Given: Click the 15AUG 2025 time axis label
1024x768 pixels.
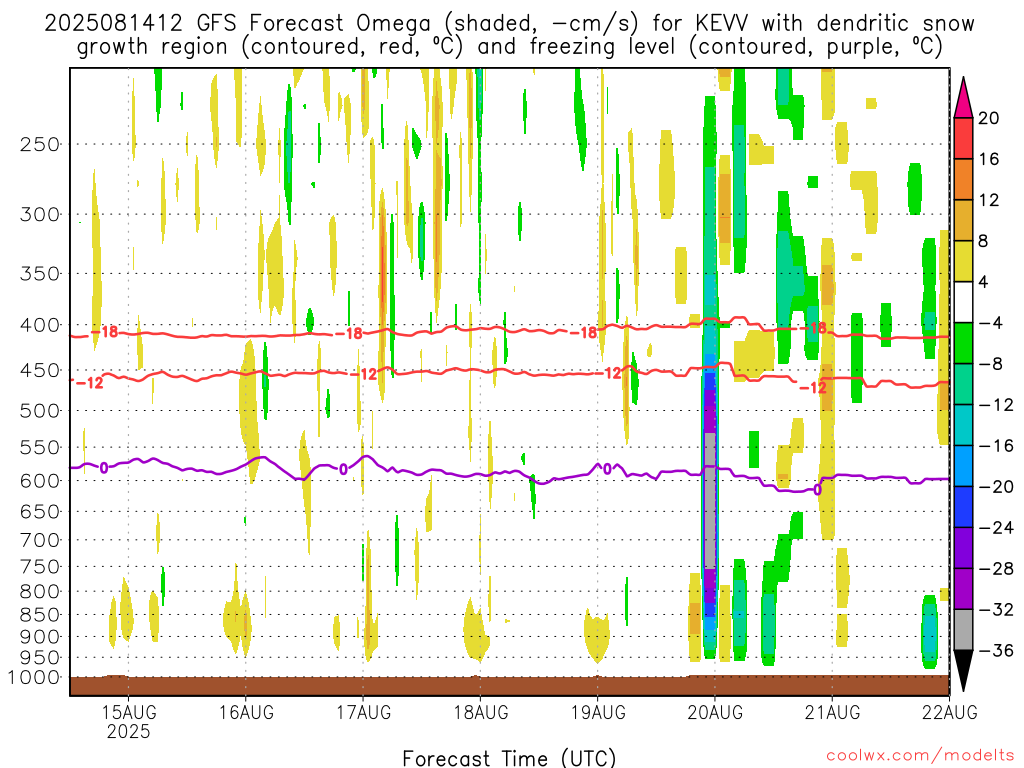Looking at the screenshot, I should [x=129, y=721].
